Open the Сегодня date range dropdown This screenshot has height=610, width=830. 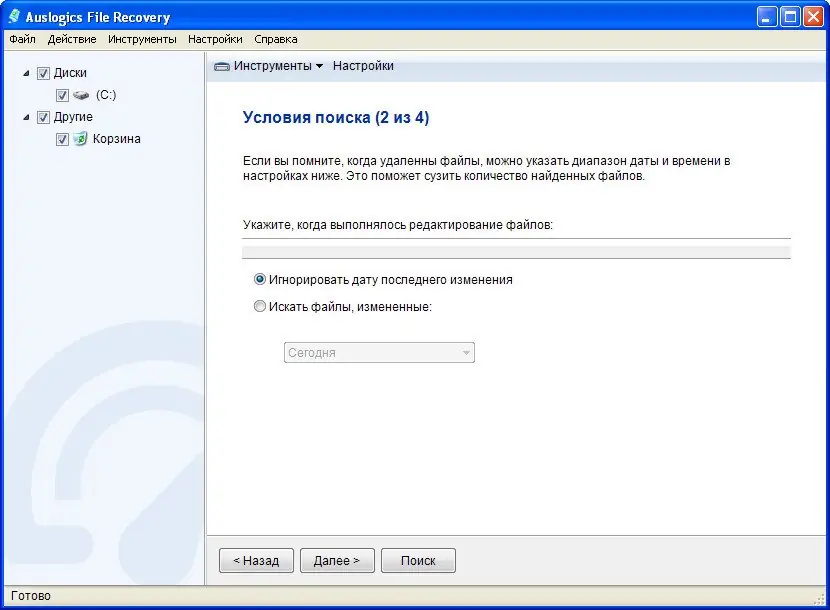point(379,353)
